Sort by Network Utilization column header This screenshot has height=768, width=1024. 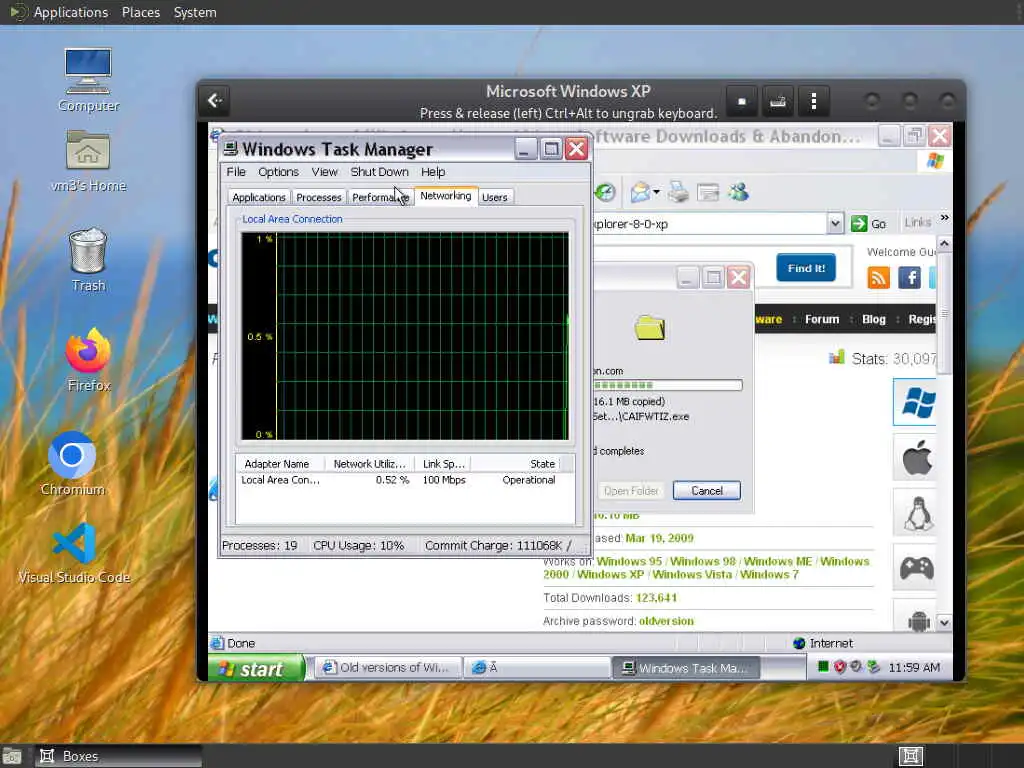tap(370, 464)
